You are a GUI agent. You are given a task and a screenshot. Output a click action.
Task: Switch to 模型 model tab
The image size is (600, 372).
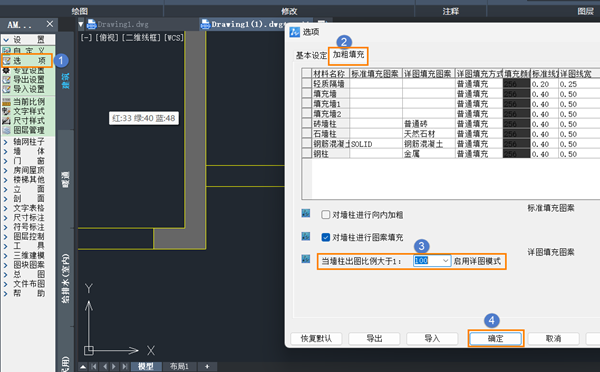(x=146, y=367)
